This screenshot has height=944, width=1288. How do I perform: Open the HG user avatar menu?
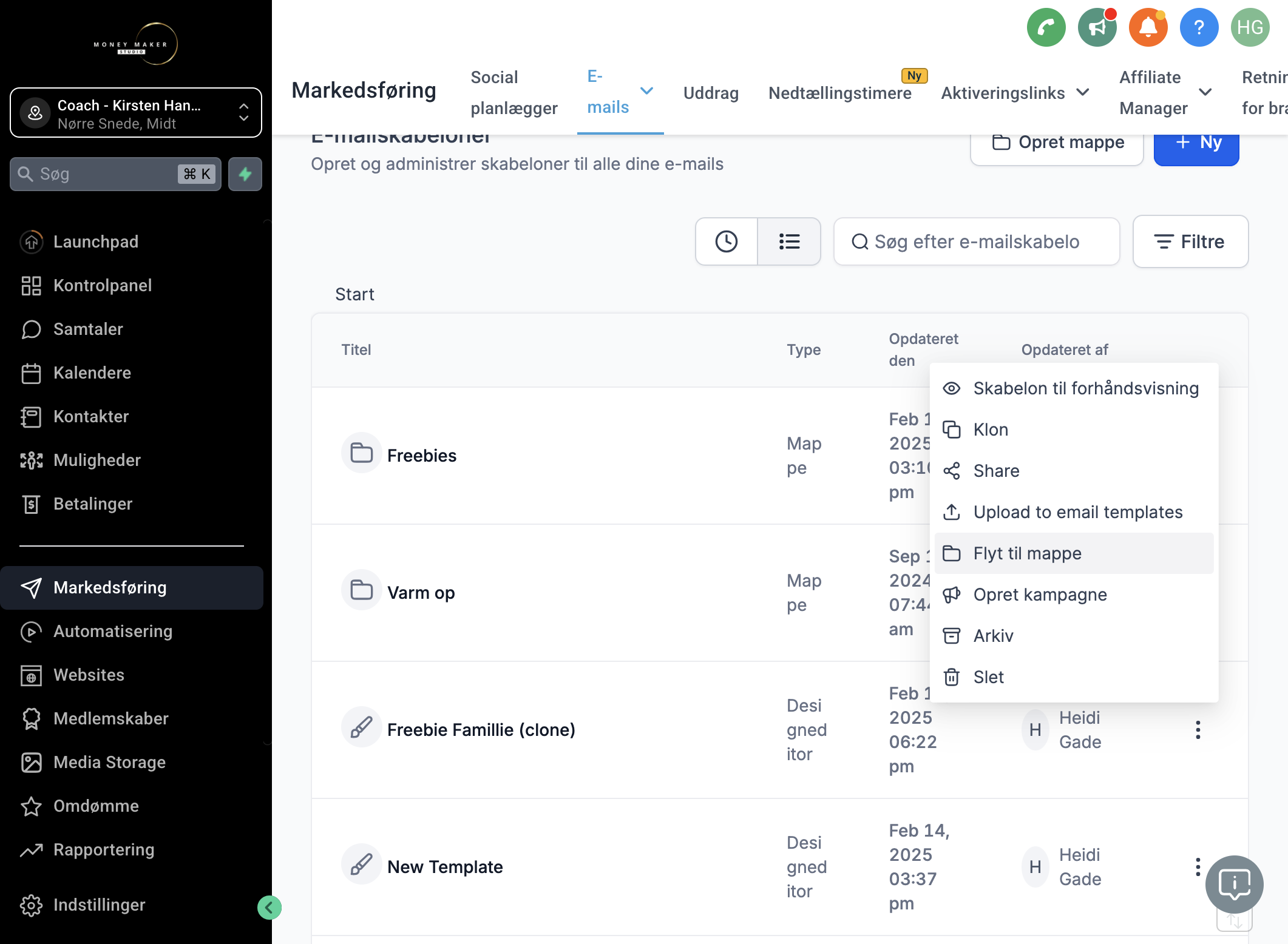point(1250,27)
